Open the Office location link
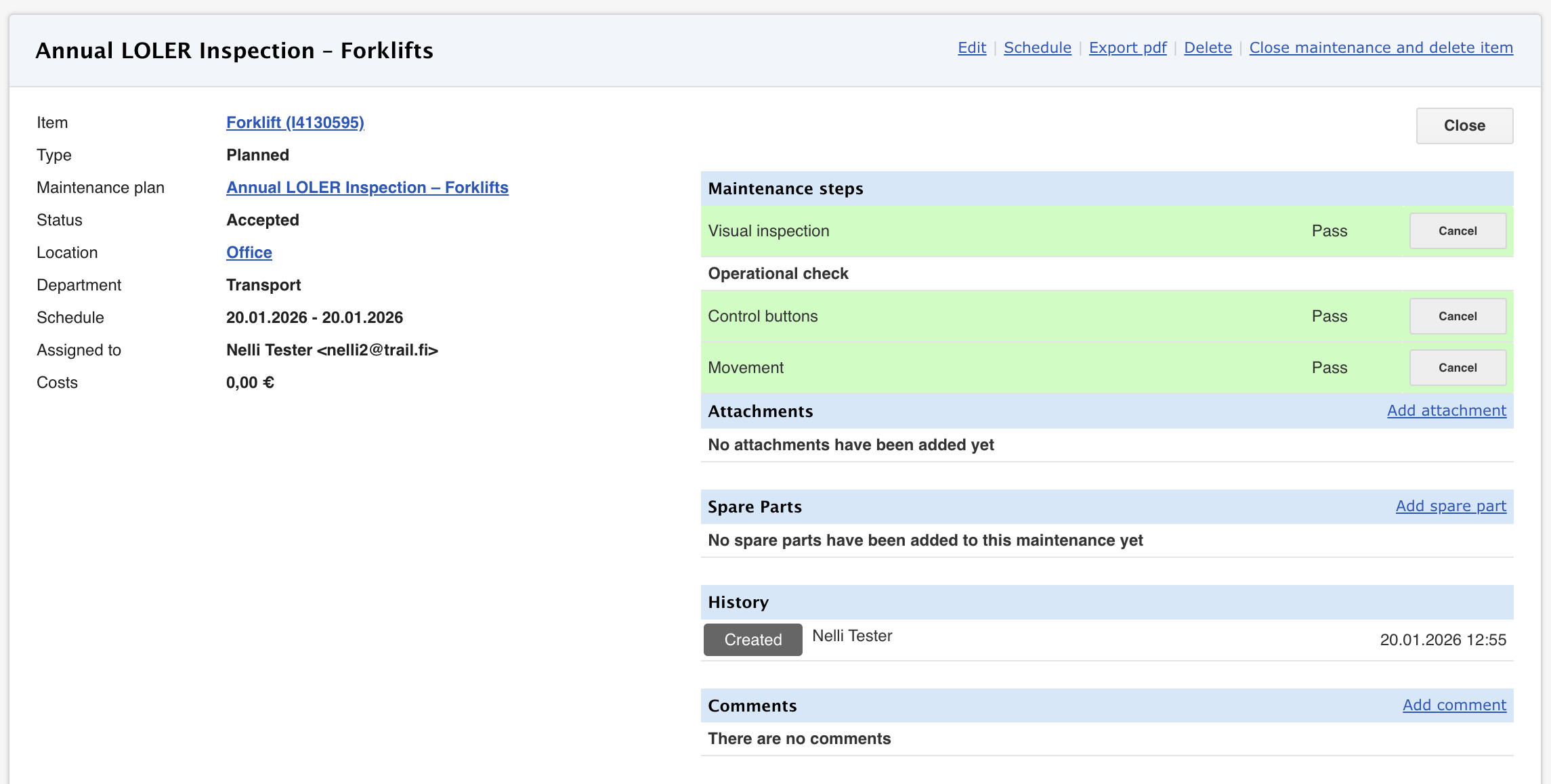The image size is (1551, 784). (x=249, y=253)
